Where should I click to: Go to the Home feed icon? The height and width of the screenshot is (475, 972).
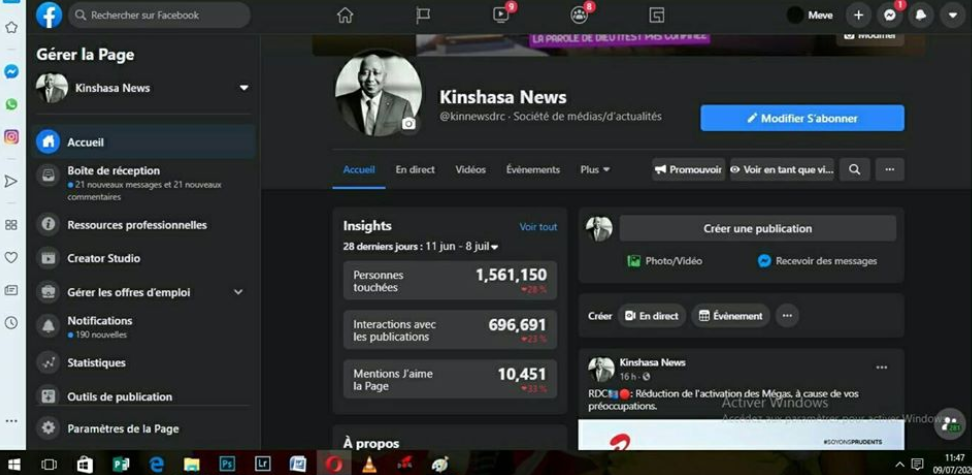click(345, 16)
